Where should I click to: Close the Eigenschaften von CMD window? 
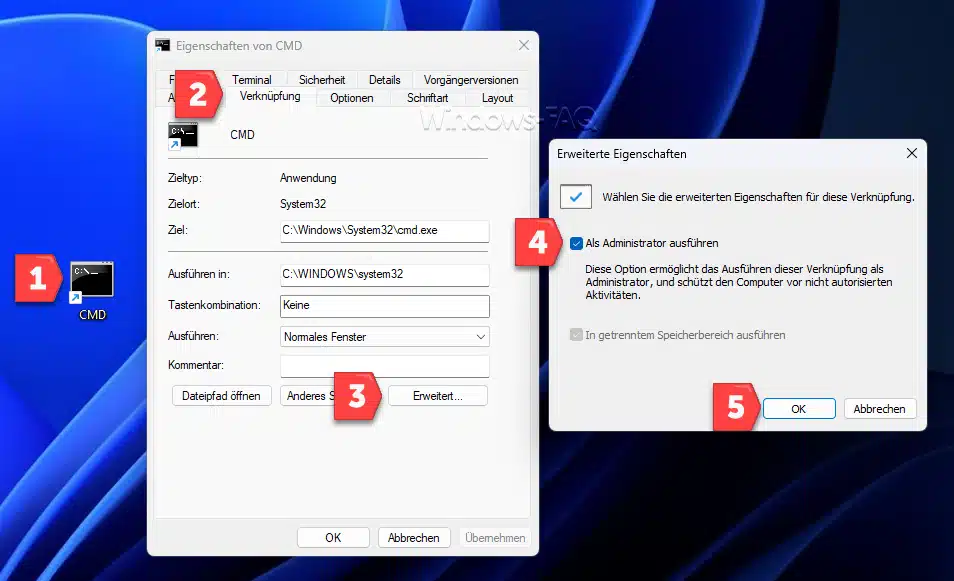click(524, 45)
